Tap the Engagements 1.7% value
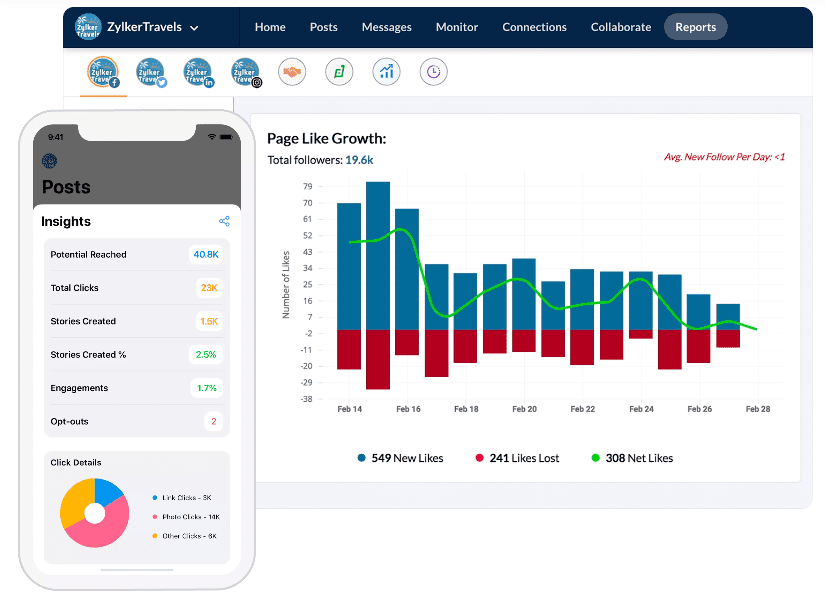 tap(206, 388)
